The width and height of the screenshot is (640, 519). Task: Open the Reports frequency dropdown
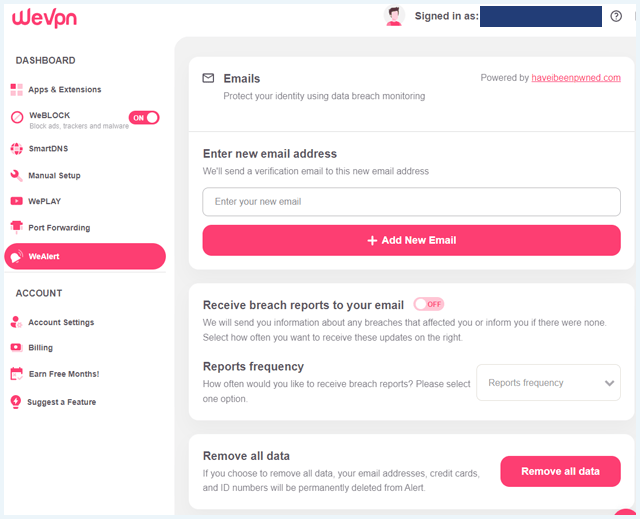click(x=548, y=383)
